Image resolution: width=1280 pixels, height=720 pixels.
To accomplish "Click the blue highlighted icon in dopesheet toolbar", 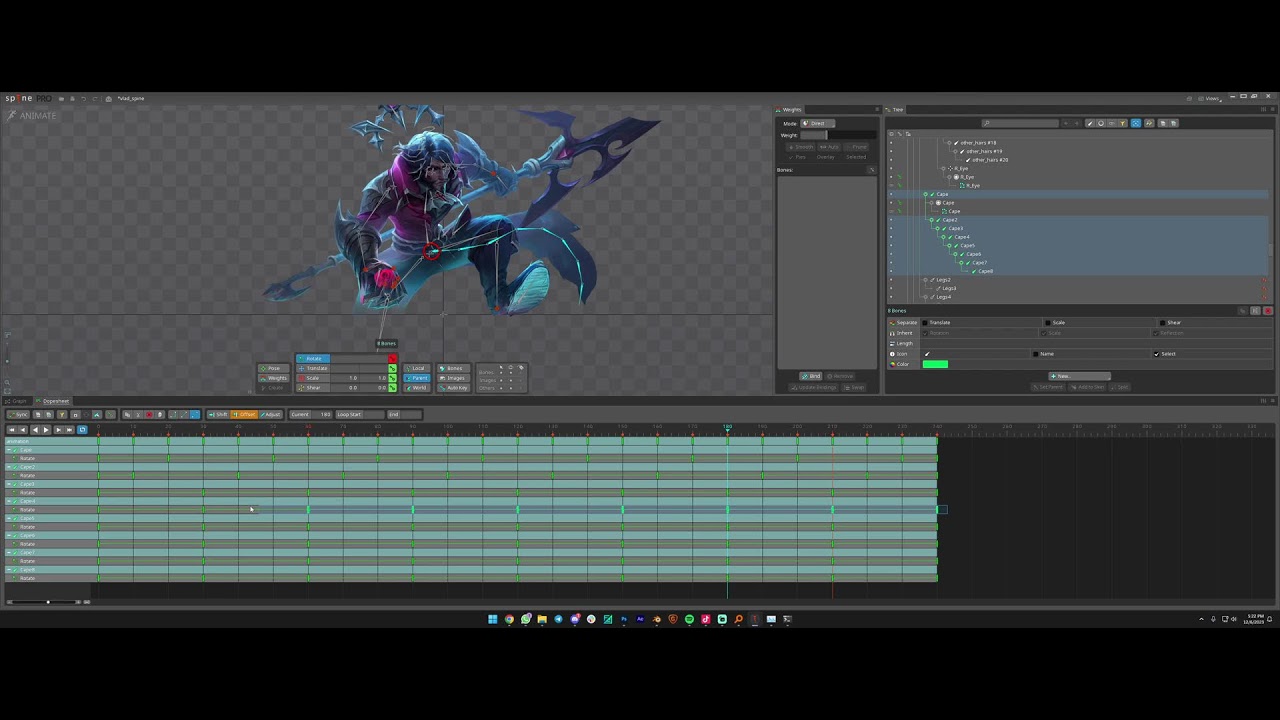I will point(194,414).
